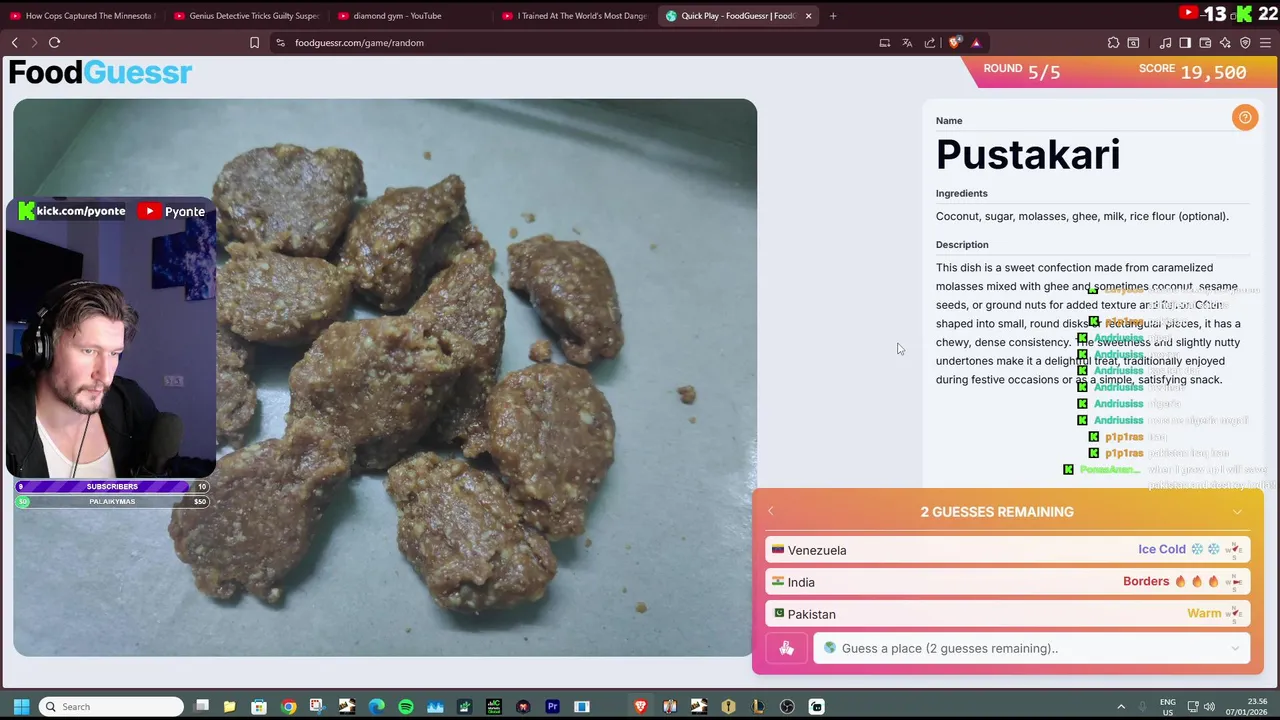
Task: Open the browser hamburger menu
Action: coord(1265,43)
